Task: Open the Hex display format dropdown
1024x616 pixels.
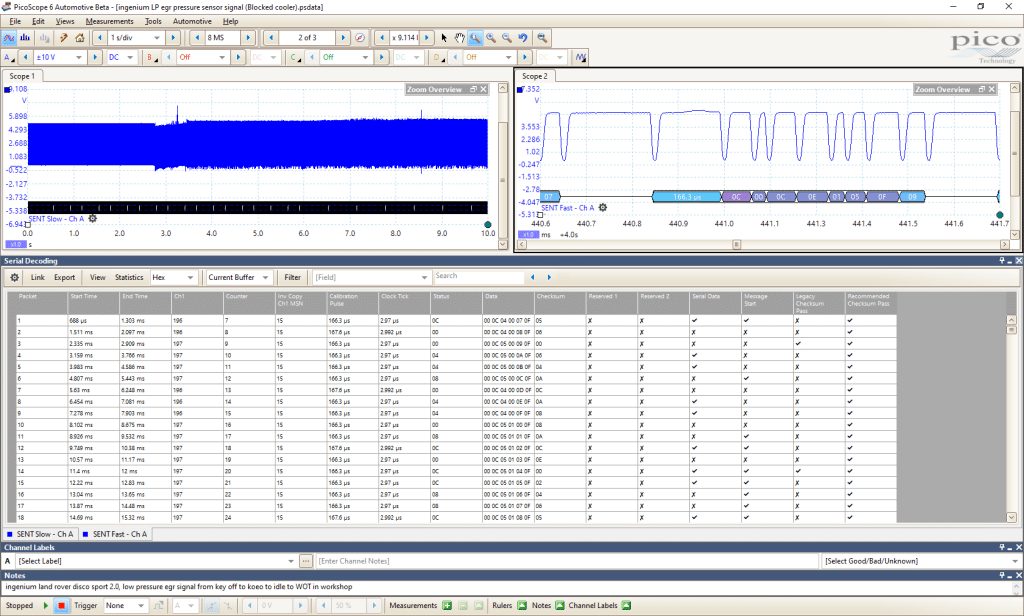Action: [190, 278]
